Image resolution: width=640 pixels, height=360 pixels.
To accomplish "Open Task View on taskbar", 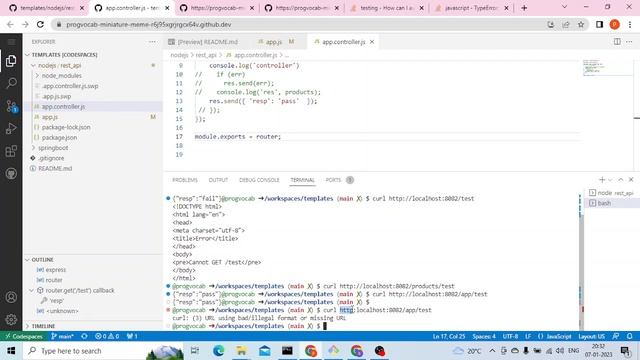I will (195, 351).
